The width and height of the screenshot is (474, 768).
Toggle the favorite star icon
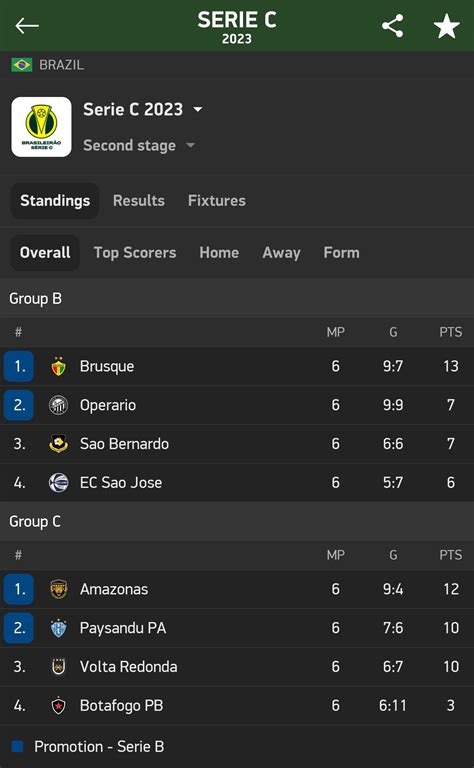click(447, 25)
